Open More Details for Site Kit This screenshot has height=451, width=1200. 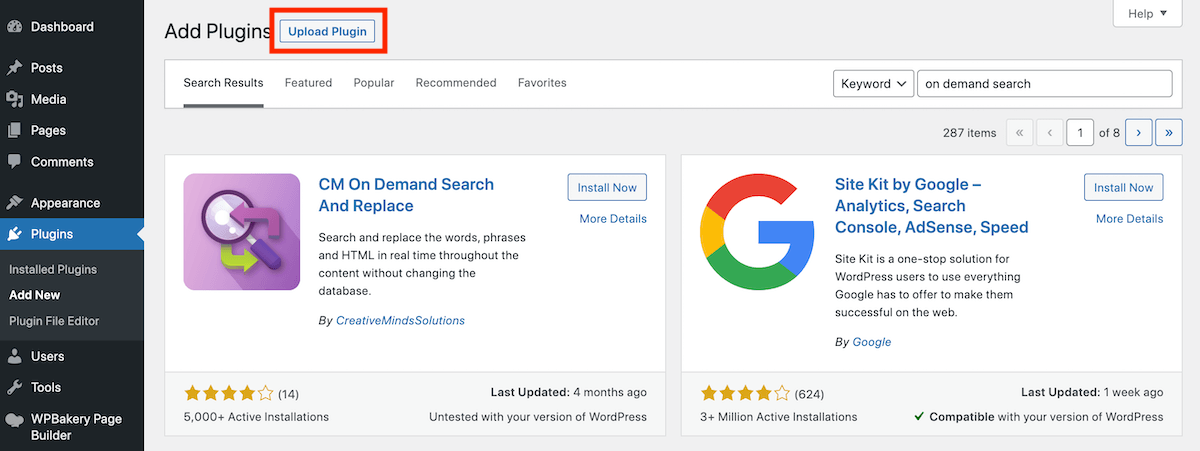click(x=1129, y=219)
